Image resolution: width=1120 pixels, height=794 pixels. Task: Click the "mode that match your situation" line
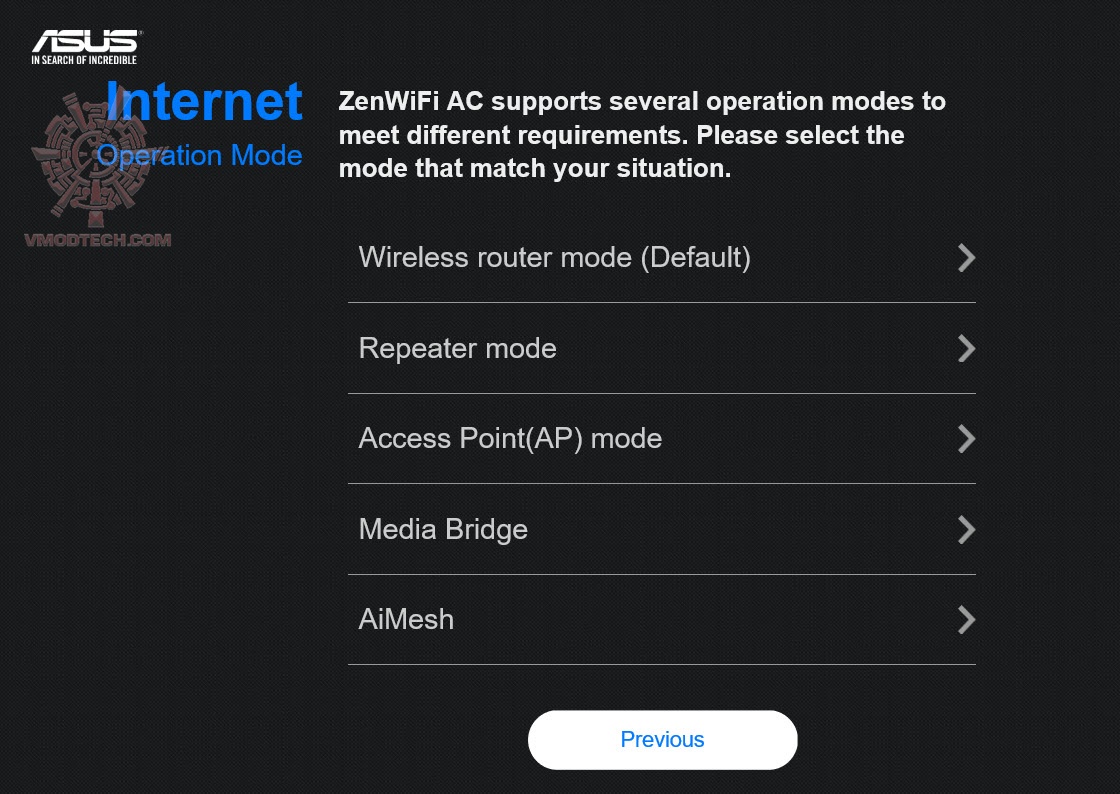point(535,168)
